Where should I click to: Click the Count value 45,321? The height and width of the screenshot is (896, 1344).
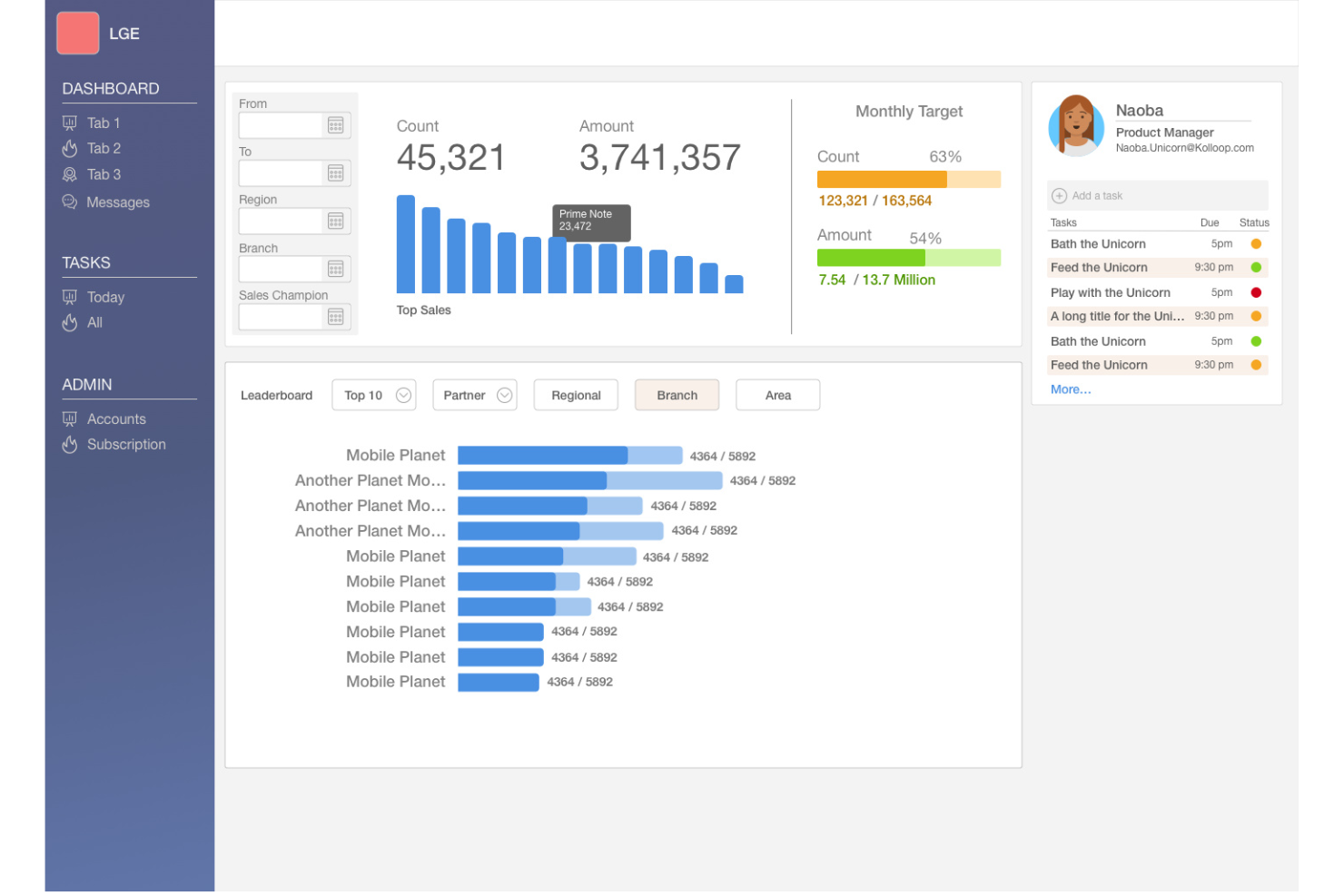450,158
